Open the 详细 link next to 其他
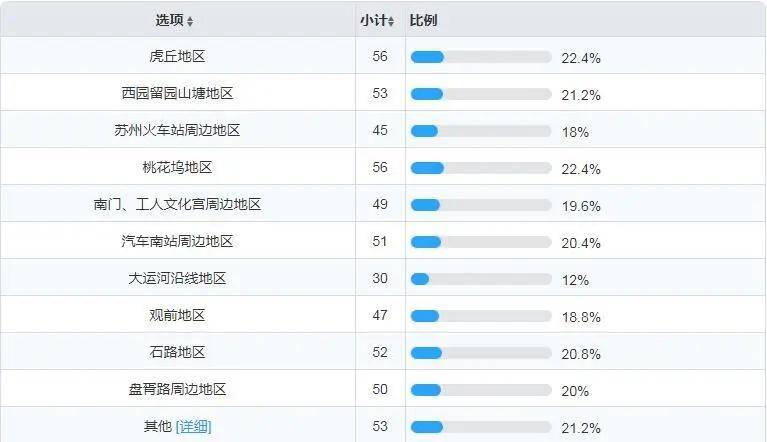Screen dimensions: 767x442 point(193,426)
